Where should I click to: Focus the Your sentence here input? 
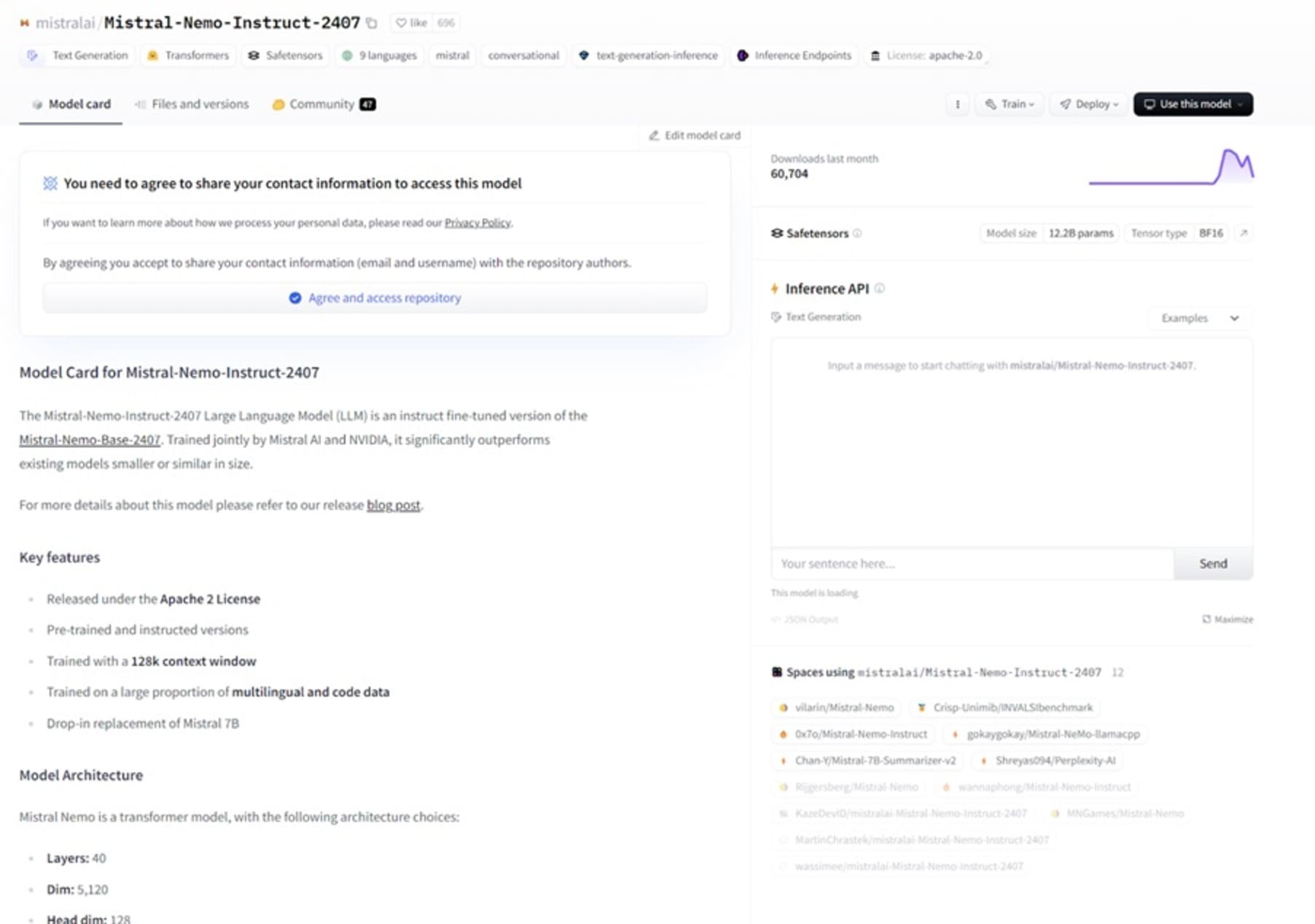972,564
